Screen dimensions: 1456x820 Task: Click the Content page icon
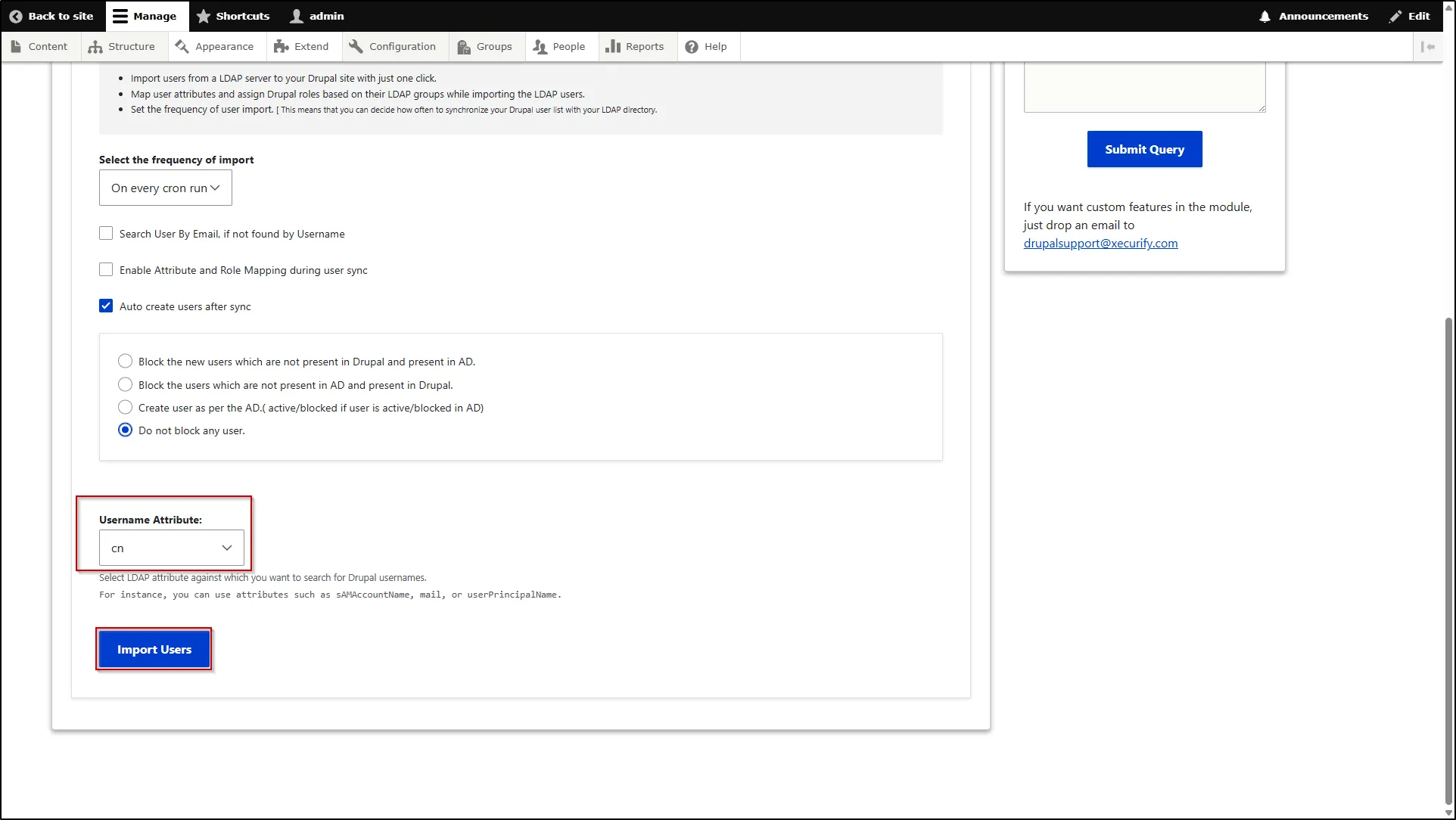17,46
